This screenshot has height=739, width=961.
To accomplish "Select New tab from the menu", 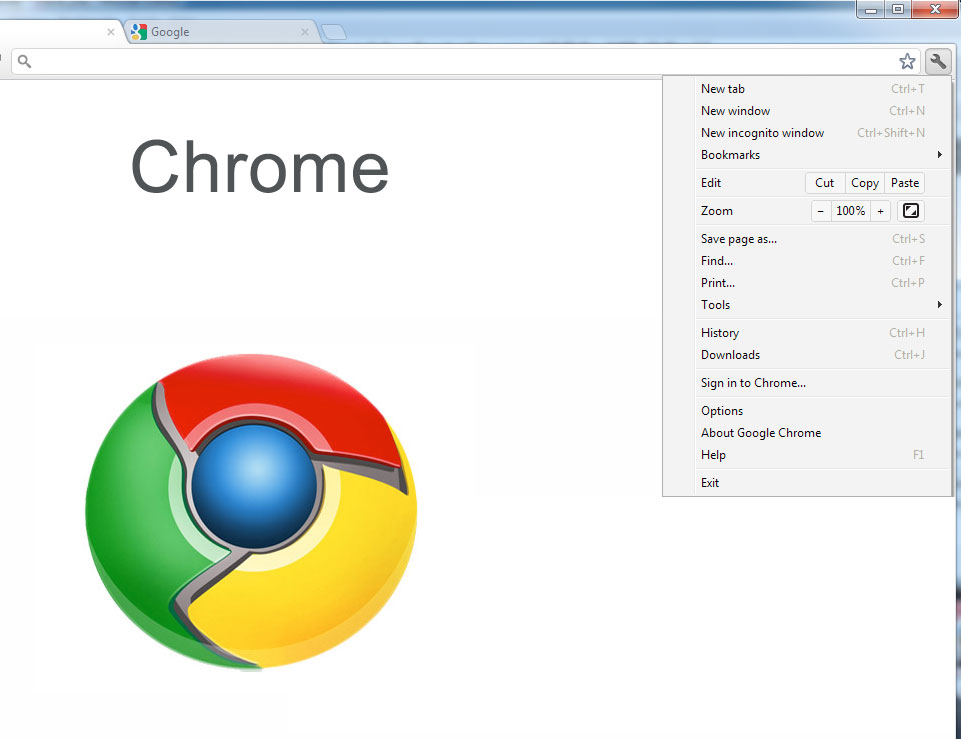I will (813, 89).
